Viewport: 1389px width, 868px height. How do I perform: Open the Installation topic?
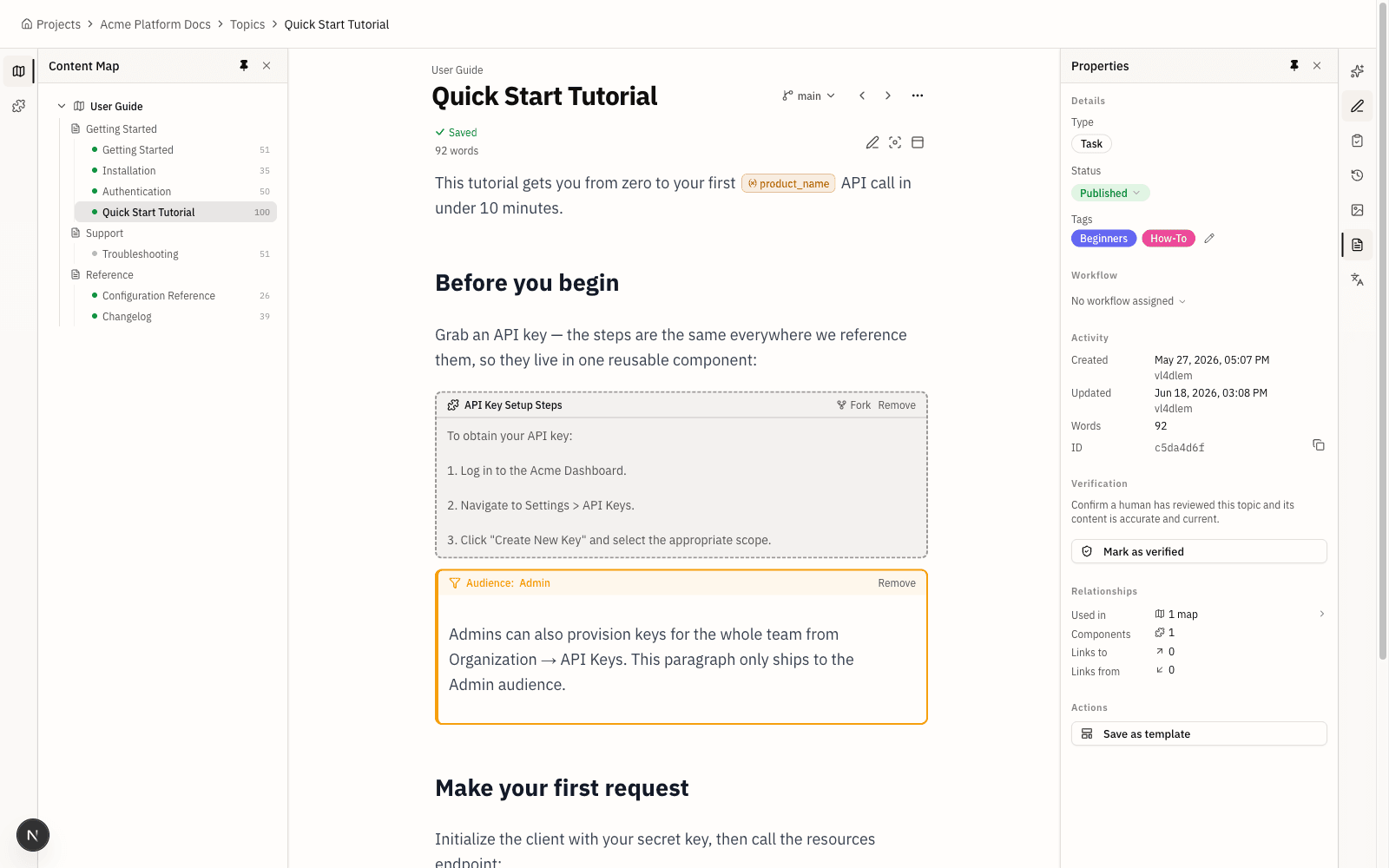pos(175,170)
